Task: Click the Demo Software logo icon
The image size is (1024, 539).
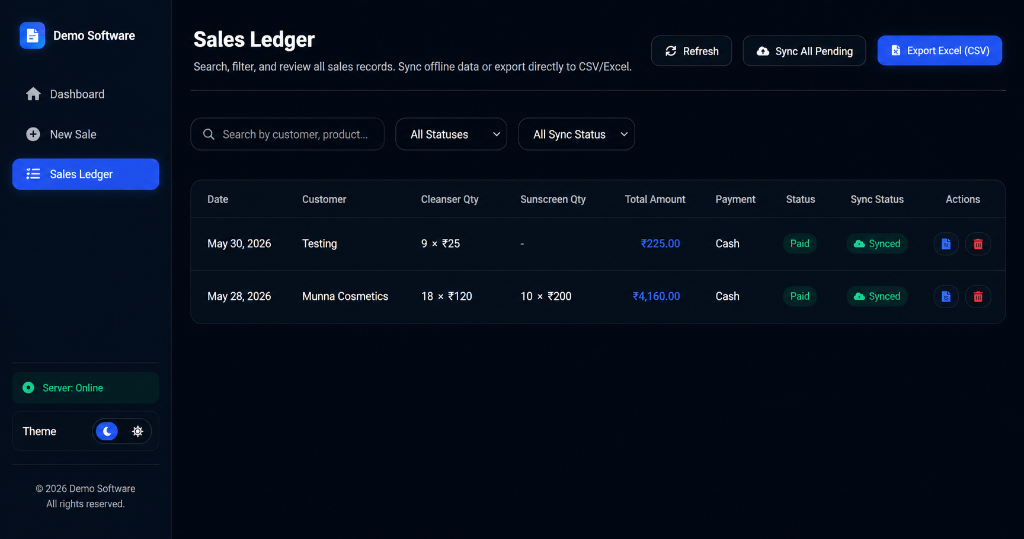Action: click(32, 35)
